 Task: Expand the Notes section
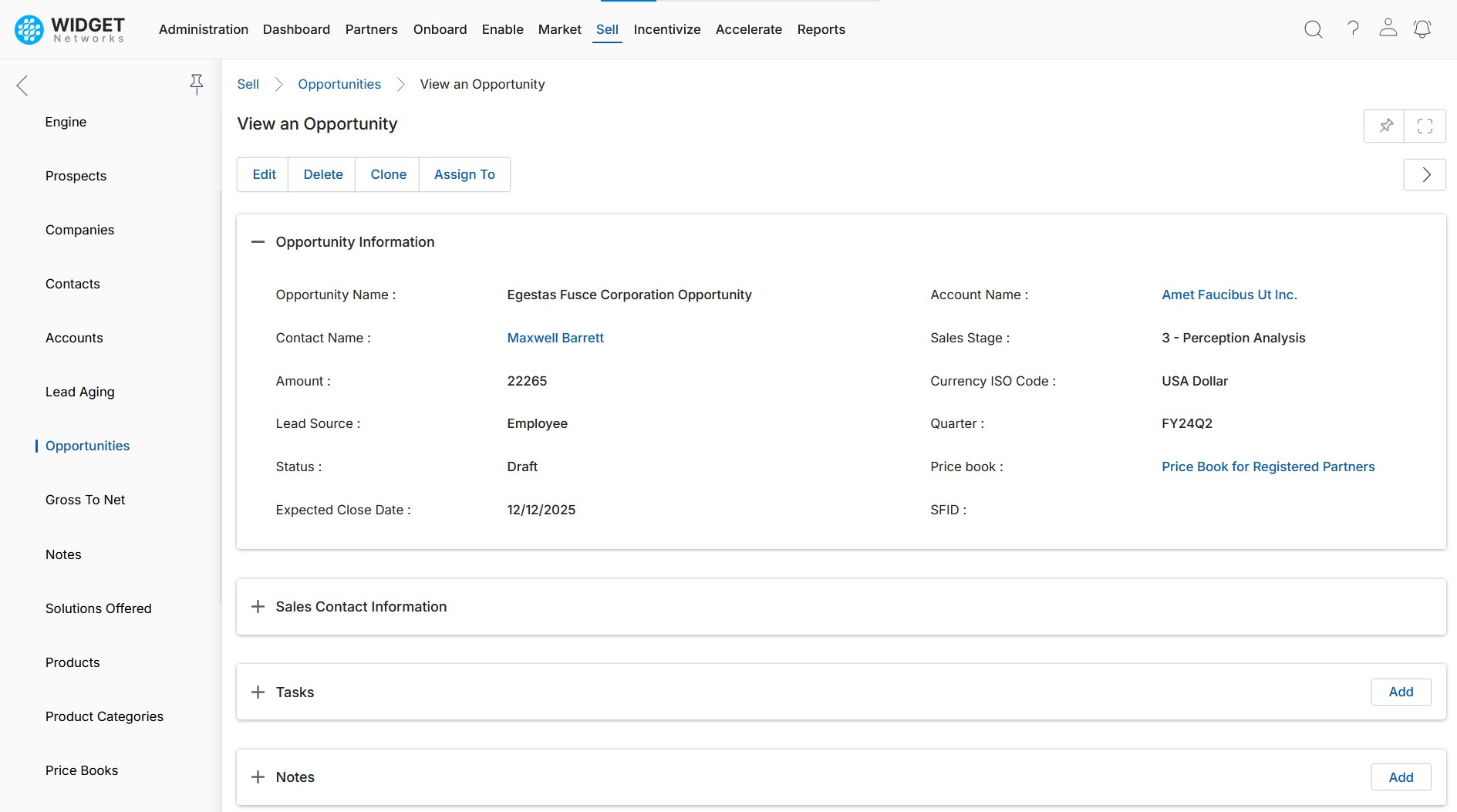tap(258, 777)
